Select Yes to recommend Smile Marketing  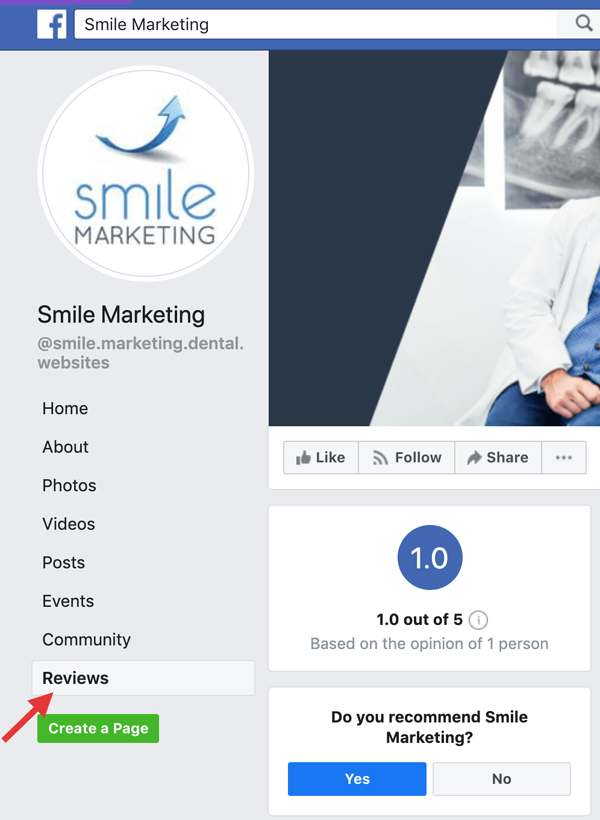click(357, 779)
